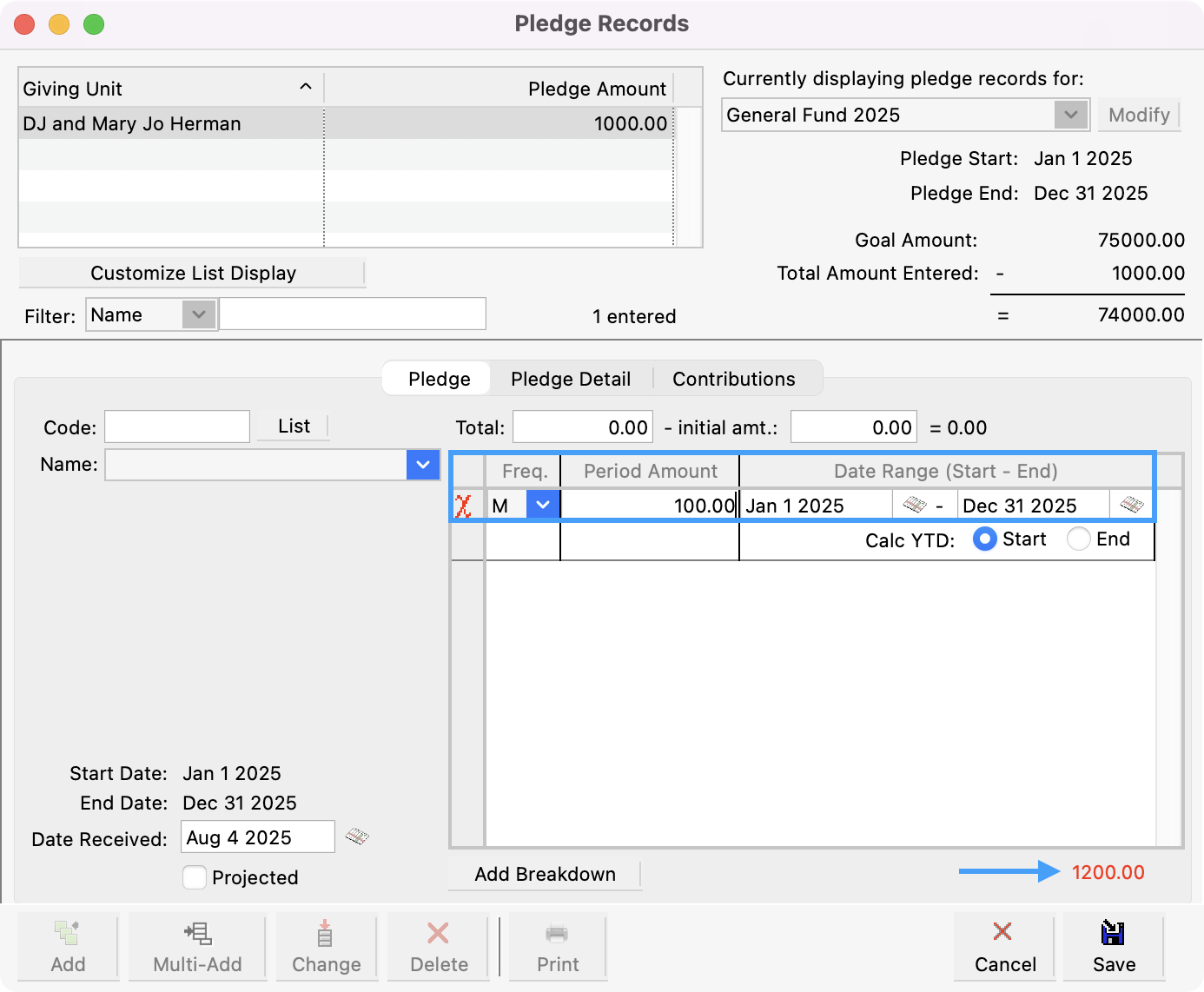Click Customize List Display

pos(193,272)
